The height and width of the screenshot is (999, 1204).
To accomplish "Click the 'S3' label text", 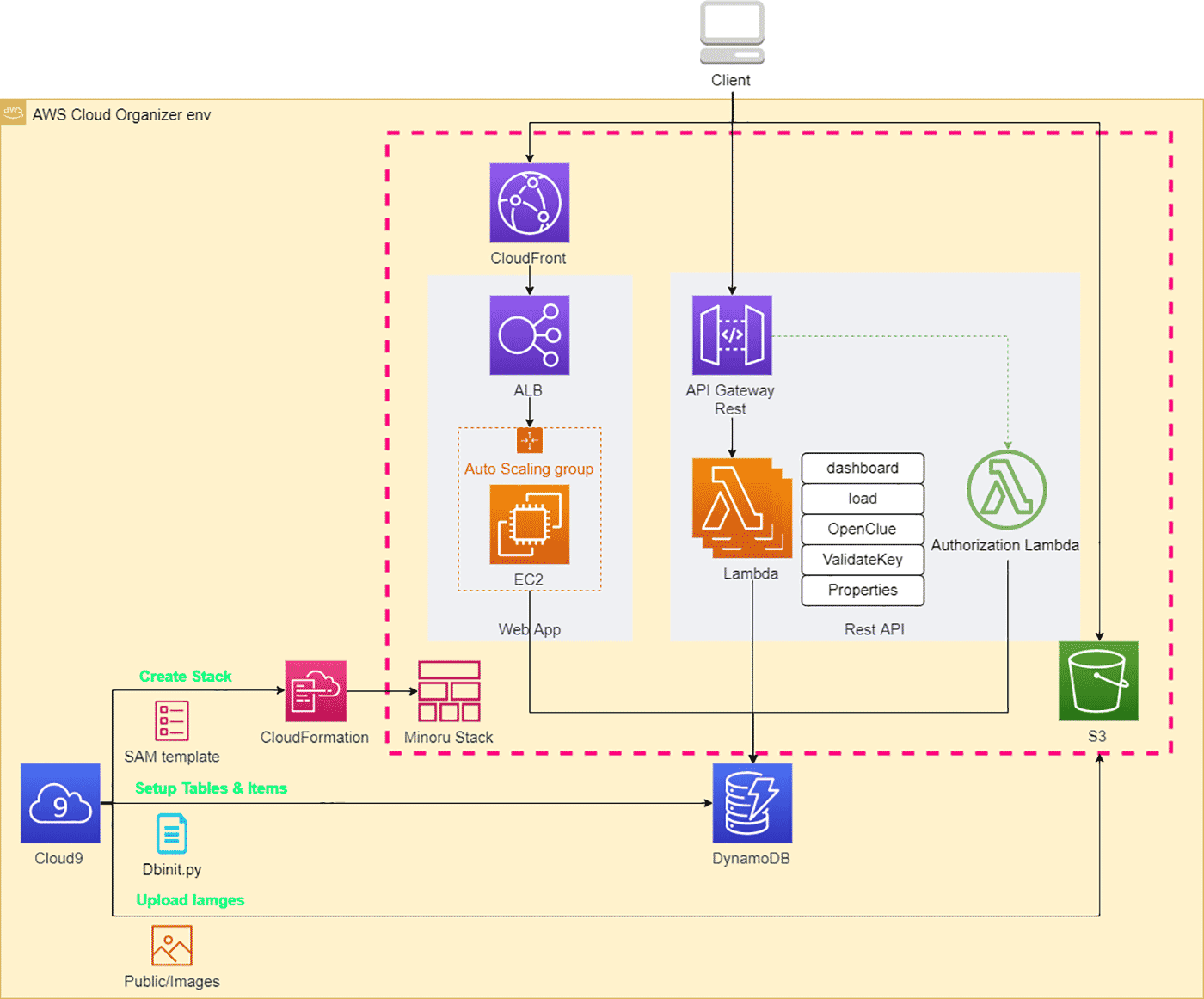I will (1097, 736).
